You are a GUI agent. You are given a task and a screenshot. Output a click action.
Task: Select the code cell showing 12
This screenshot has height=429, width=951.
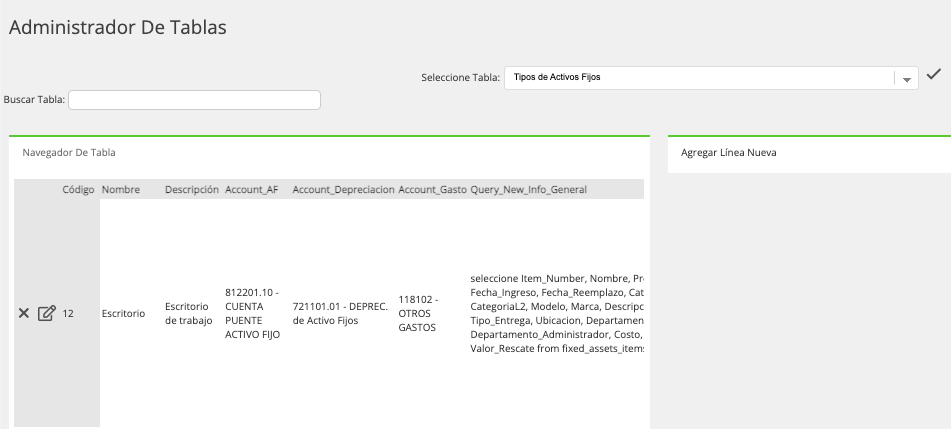pyautogui.click(x=68, y=314)
